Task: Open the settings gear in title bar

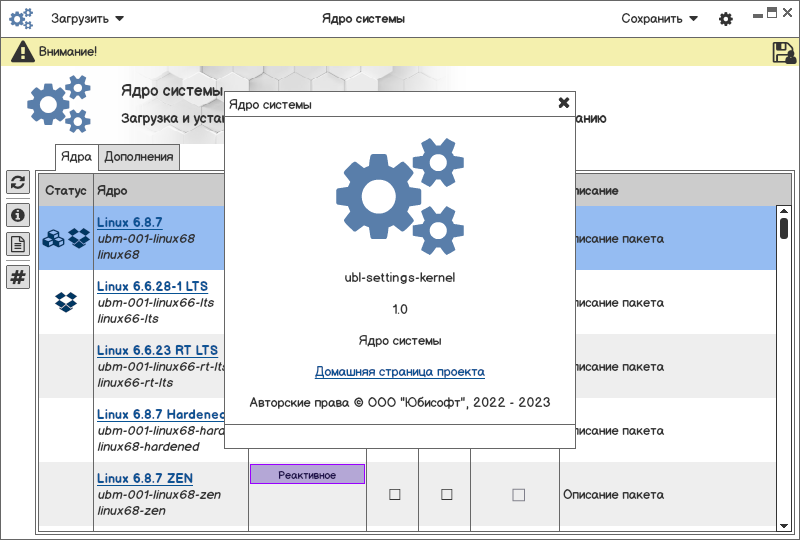Action: 726,19
